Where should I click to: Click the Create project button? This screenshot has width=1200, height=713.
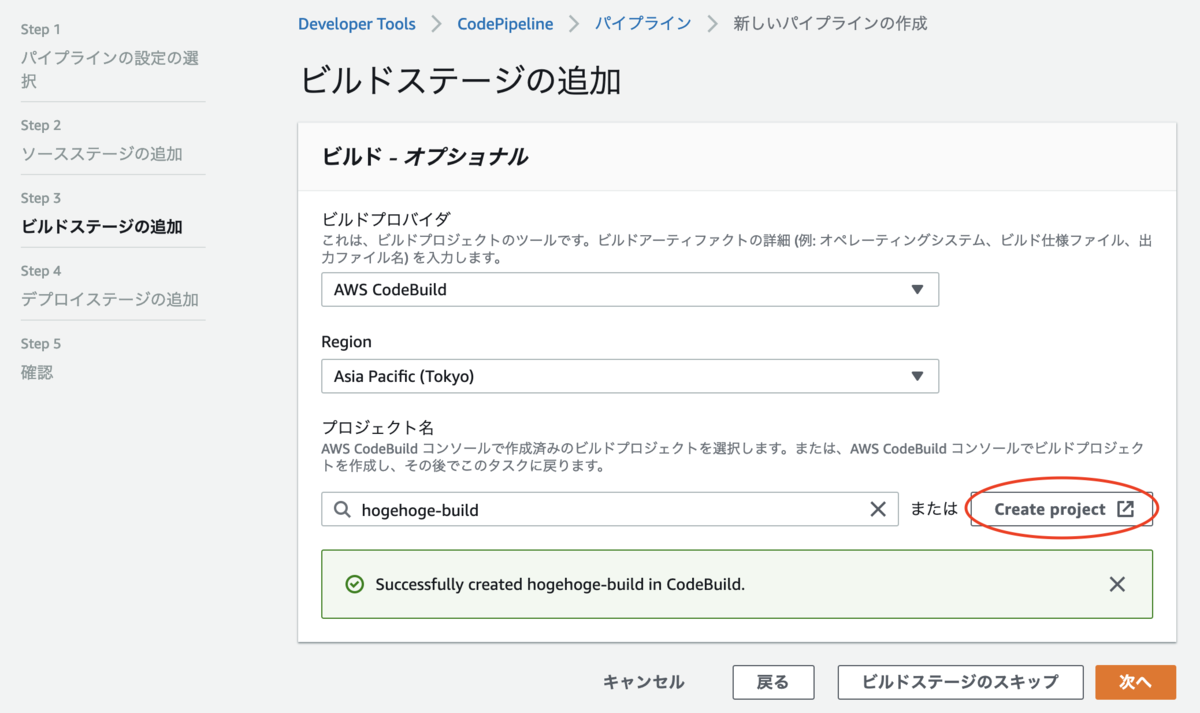[1061, 509]
